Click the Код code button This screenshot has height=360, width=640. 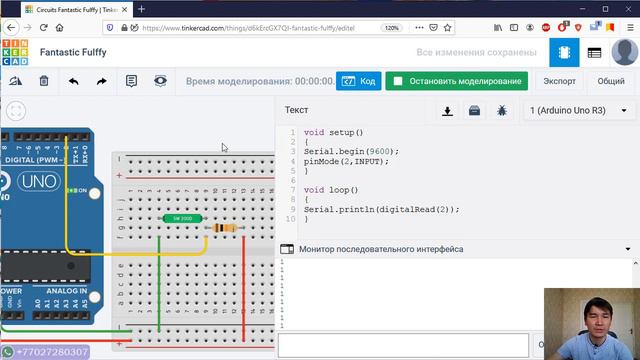coord(358,81)
